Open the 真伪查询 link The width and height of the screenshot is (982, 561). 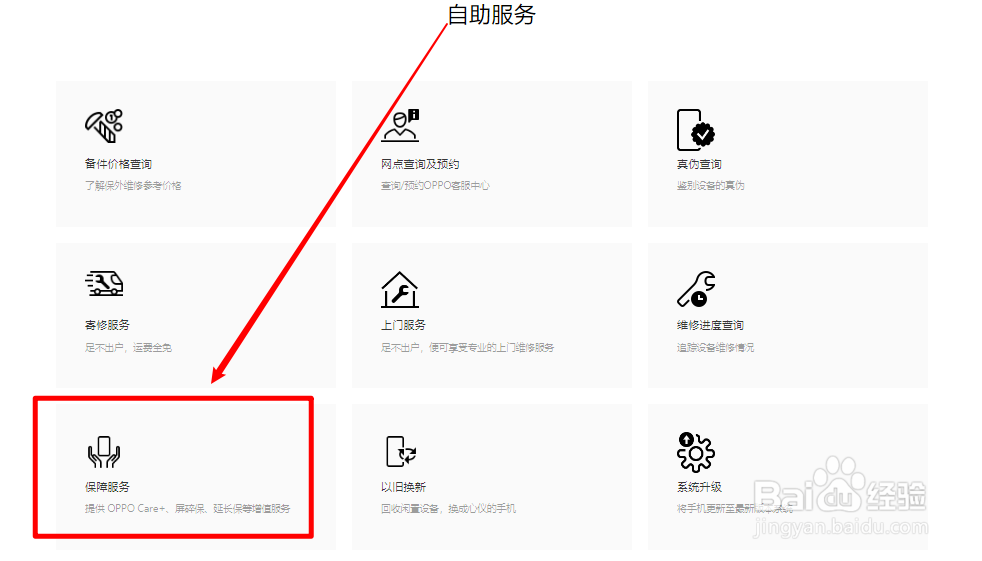699,164
